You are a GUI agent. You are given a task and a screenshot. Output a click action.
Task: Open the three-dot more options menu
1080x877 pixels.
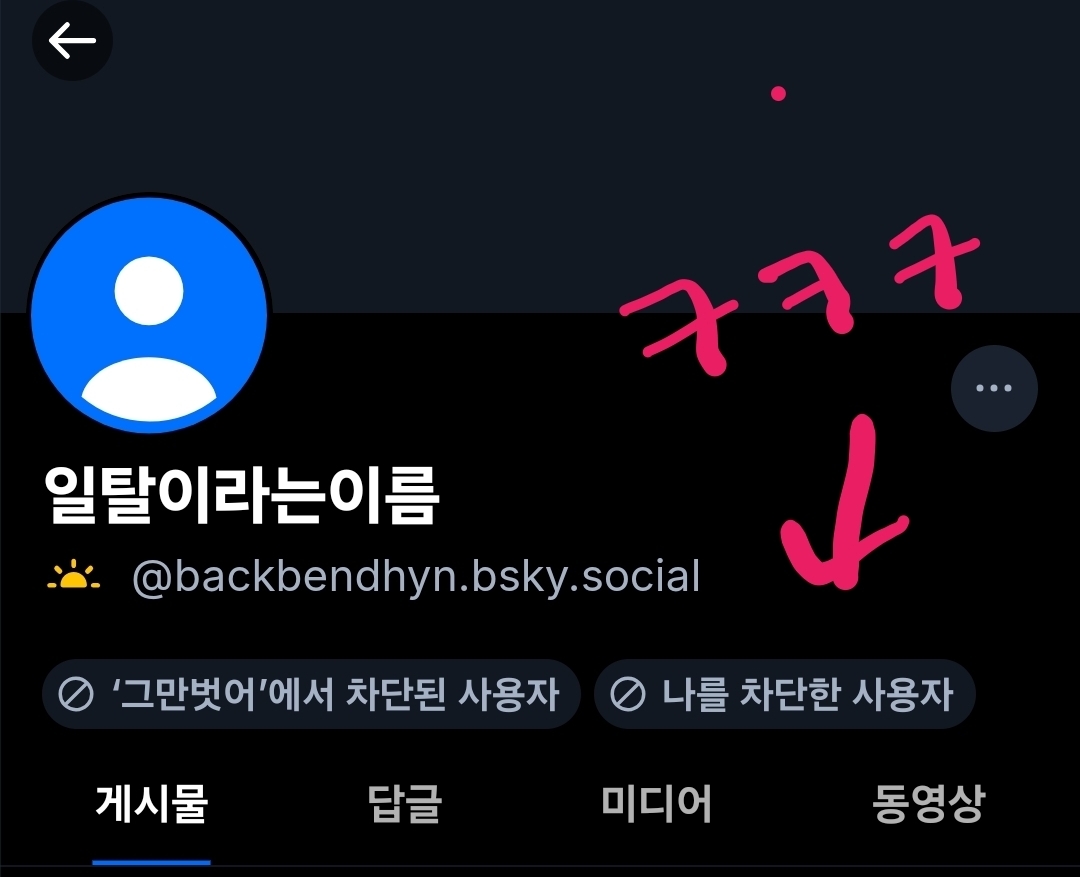pyautogui.click(x=994, y=388)
